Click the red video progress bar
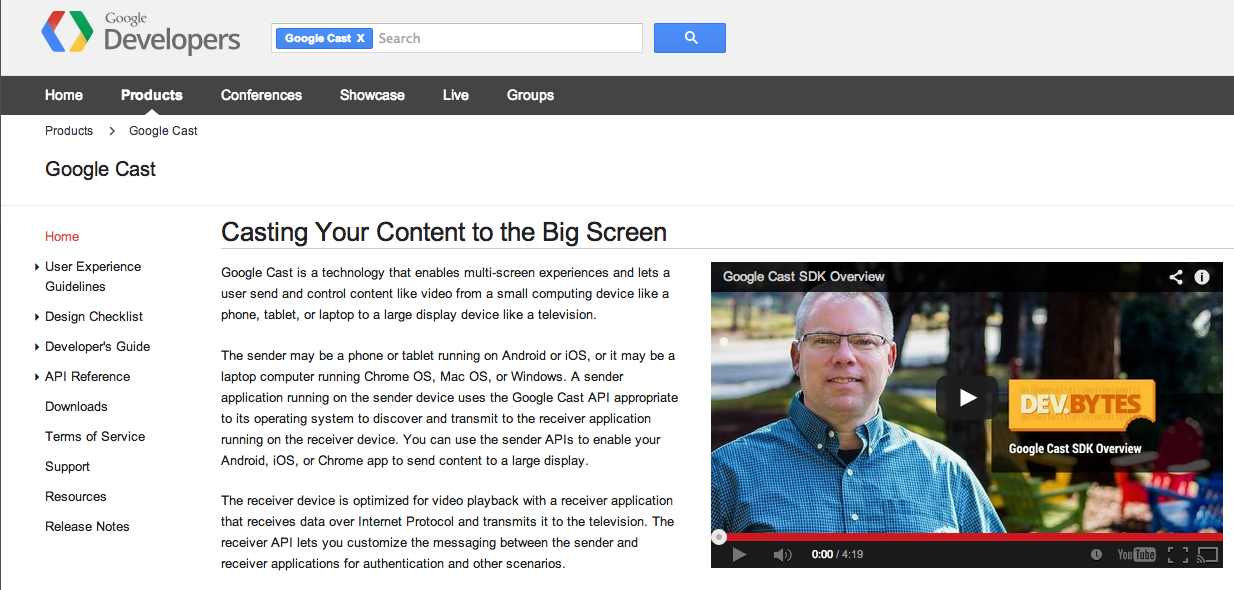Screen dimensions: 1234x590 pos(967,537)
